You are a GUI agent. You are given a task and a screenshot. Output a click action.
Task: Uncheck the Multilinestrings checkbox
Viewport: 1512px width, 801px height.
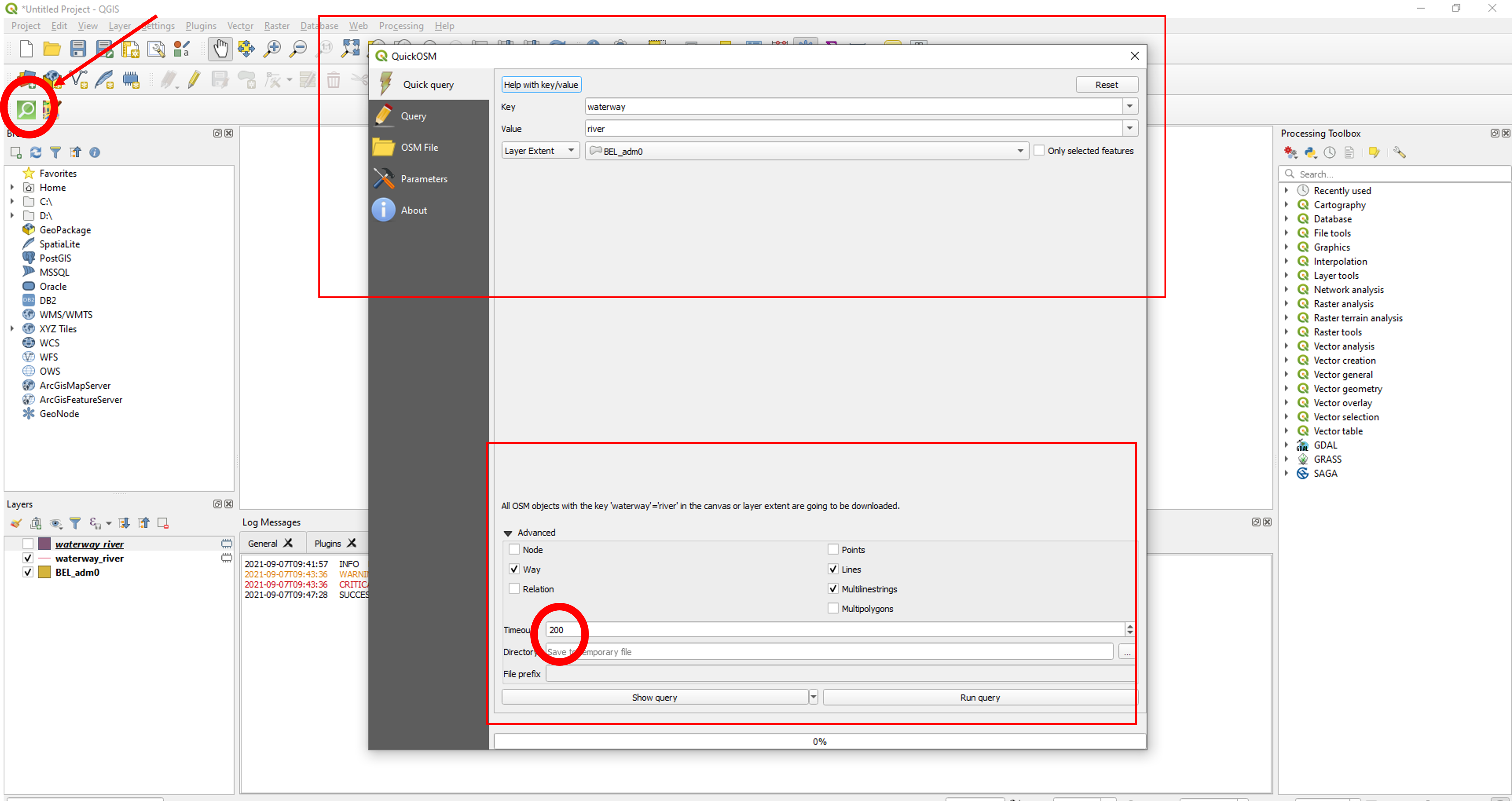pyautogui.click(x=833, y=588)
